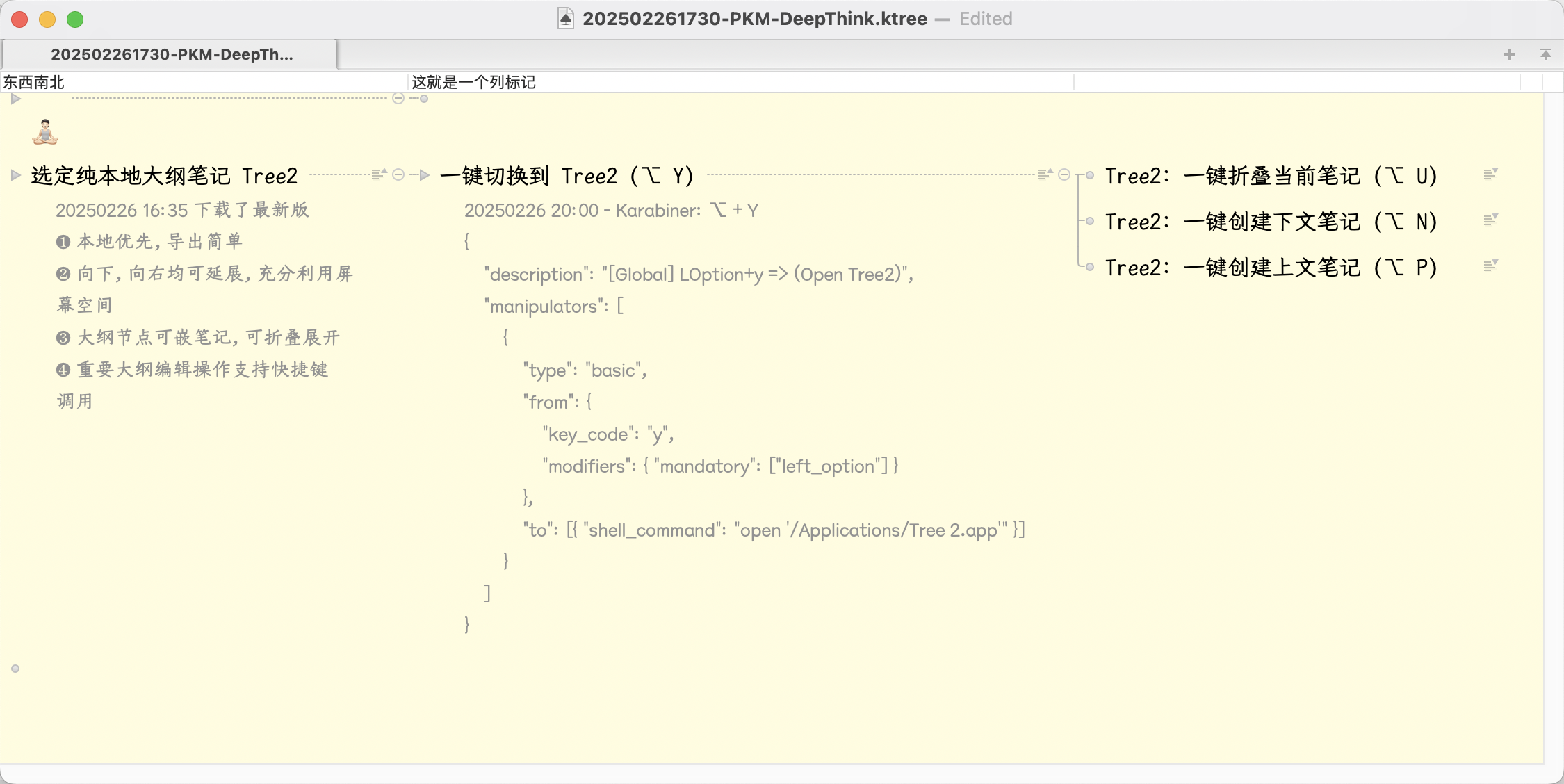This screenshot has height=784, width=1564.
Task: Click the upward arrow icon in tab bar
Action: coord(1545,54)
